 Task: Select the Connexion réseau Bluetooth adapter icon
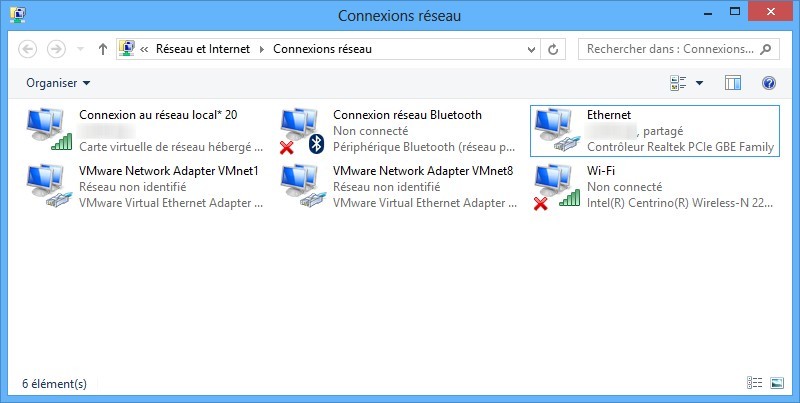(x=303, y=131)
